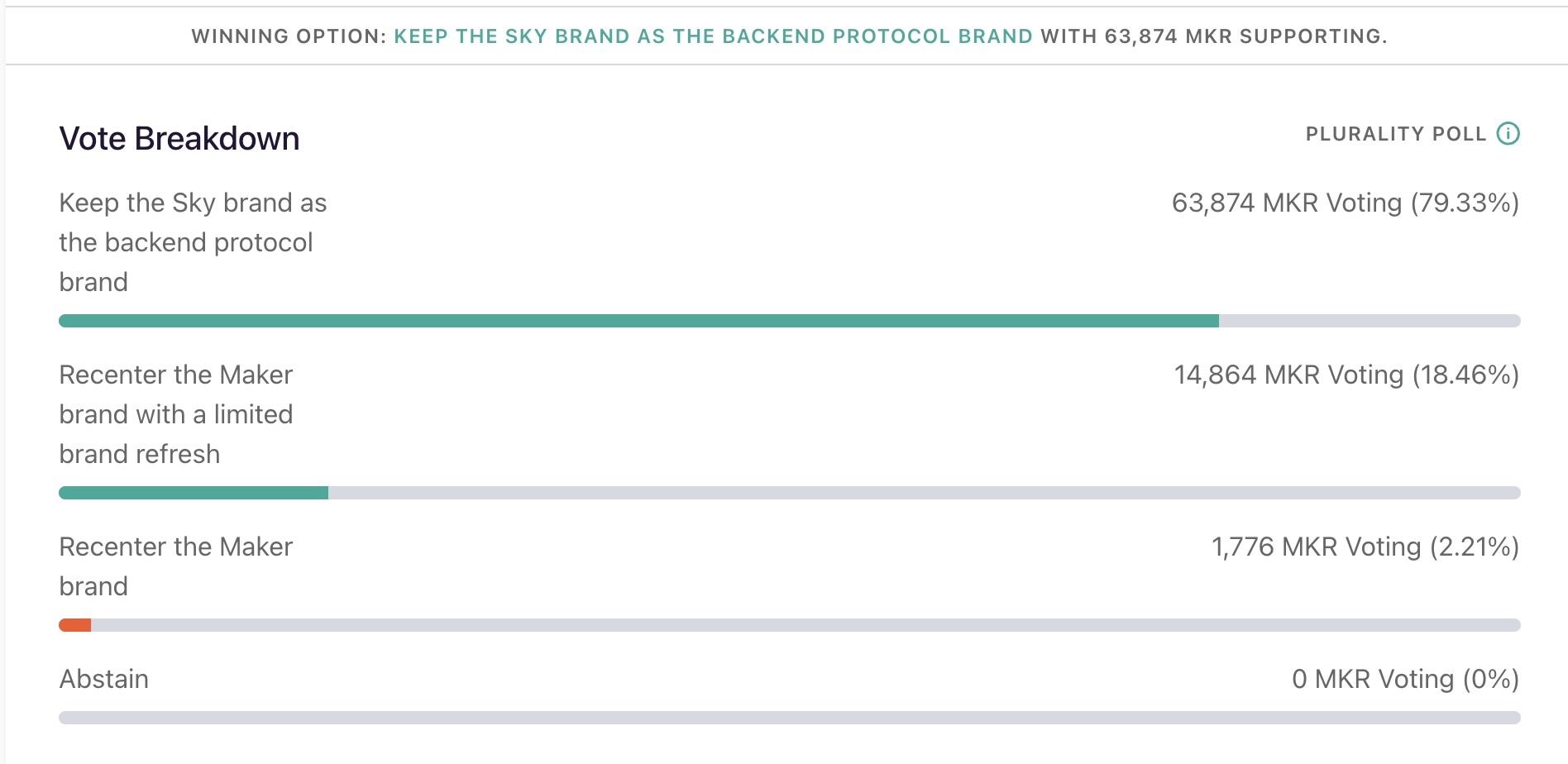
Task: Open the winning option link in banner
Action: click(713, 36)
